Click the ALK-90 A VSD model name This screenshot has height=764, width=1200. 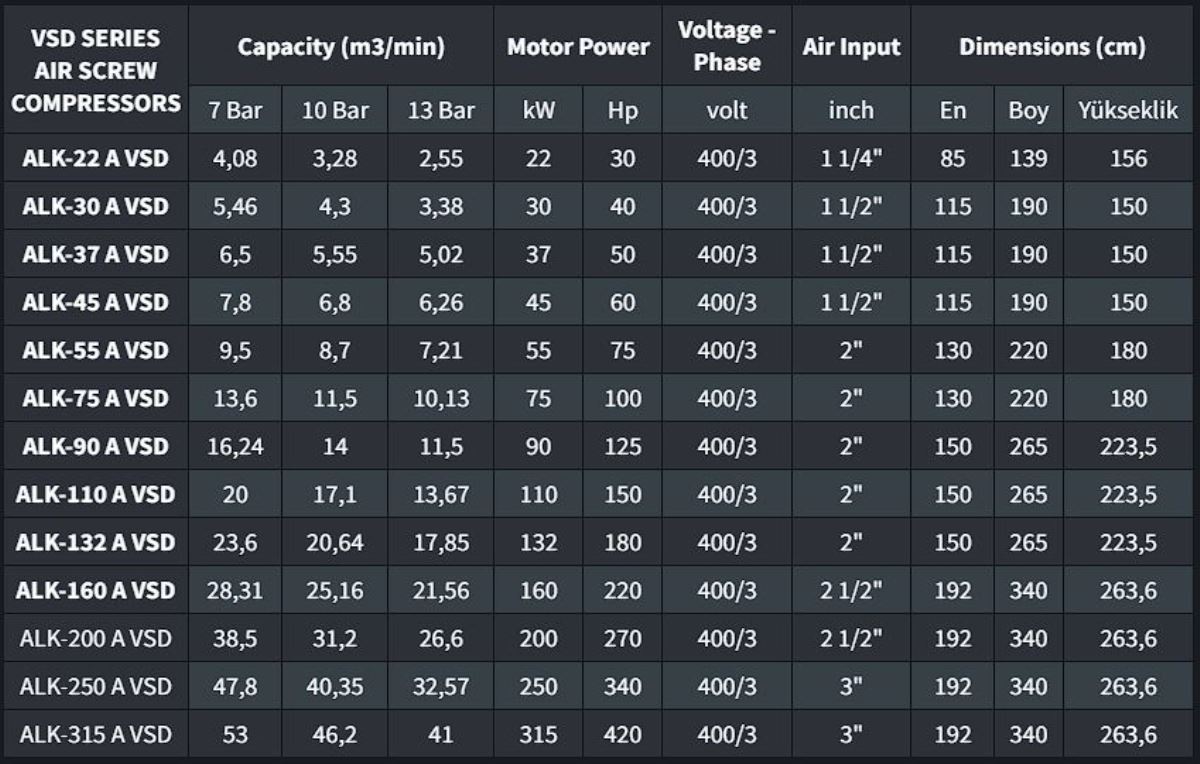[96, 446]
